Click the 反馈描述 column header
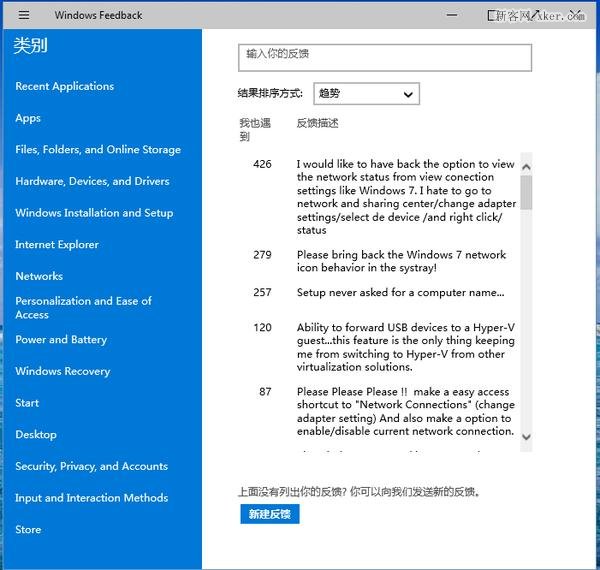Viewport: 600px width, 570px height. (x=318, y=123)
